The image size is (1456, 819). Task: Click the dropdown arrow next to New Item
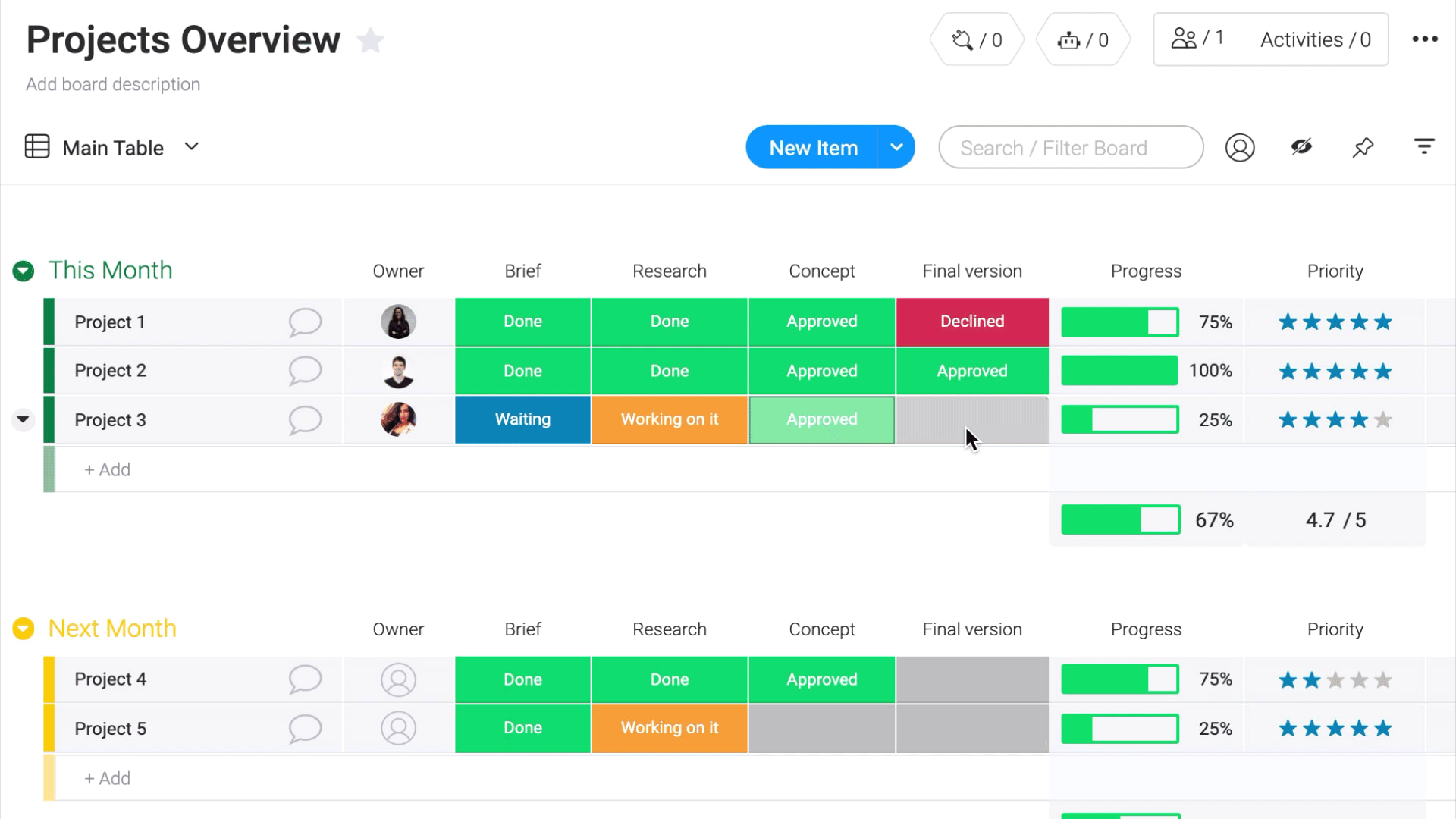[897, 147]
